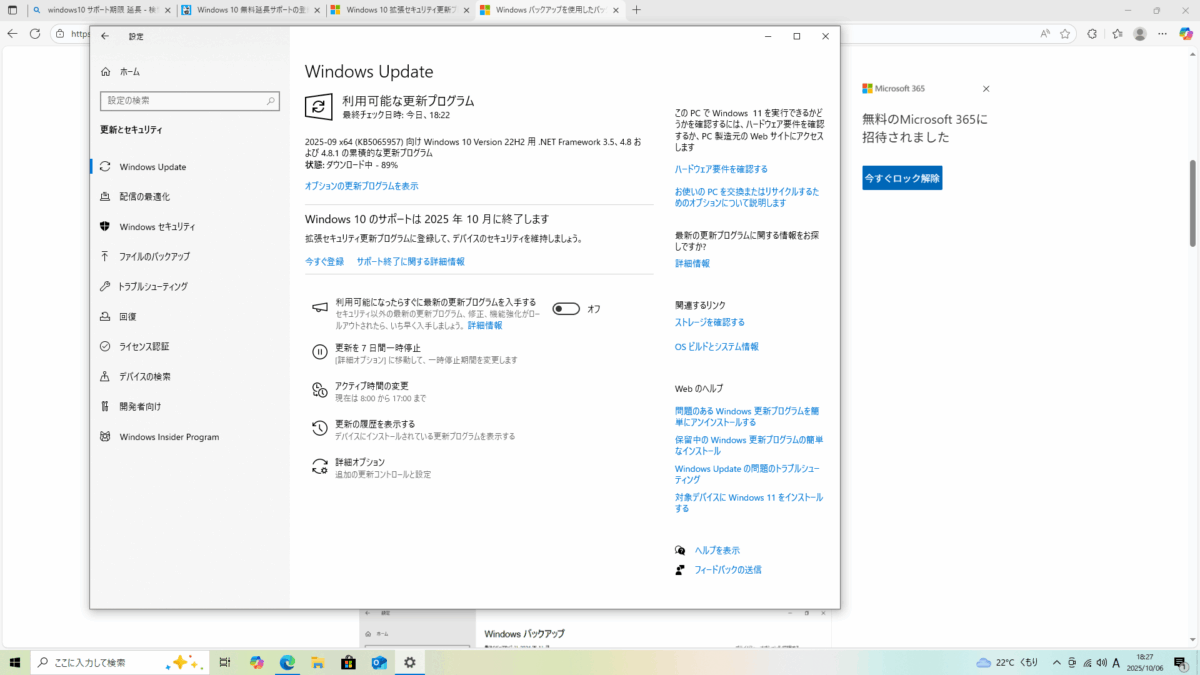This screenshot has width=1200, height=675.
Task: Select the トラブルシューティング wrench icon
Action: [105, 287]
